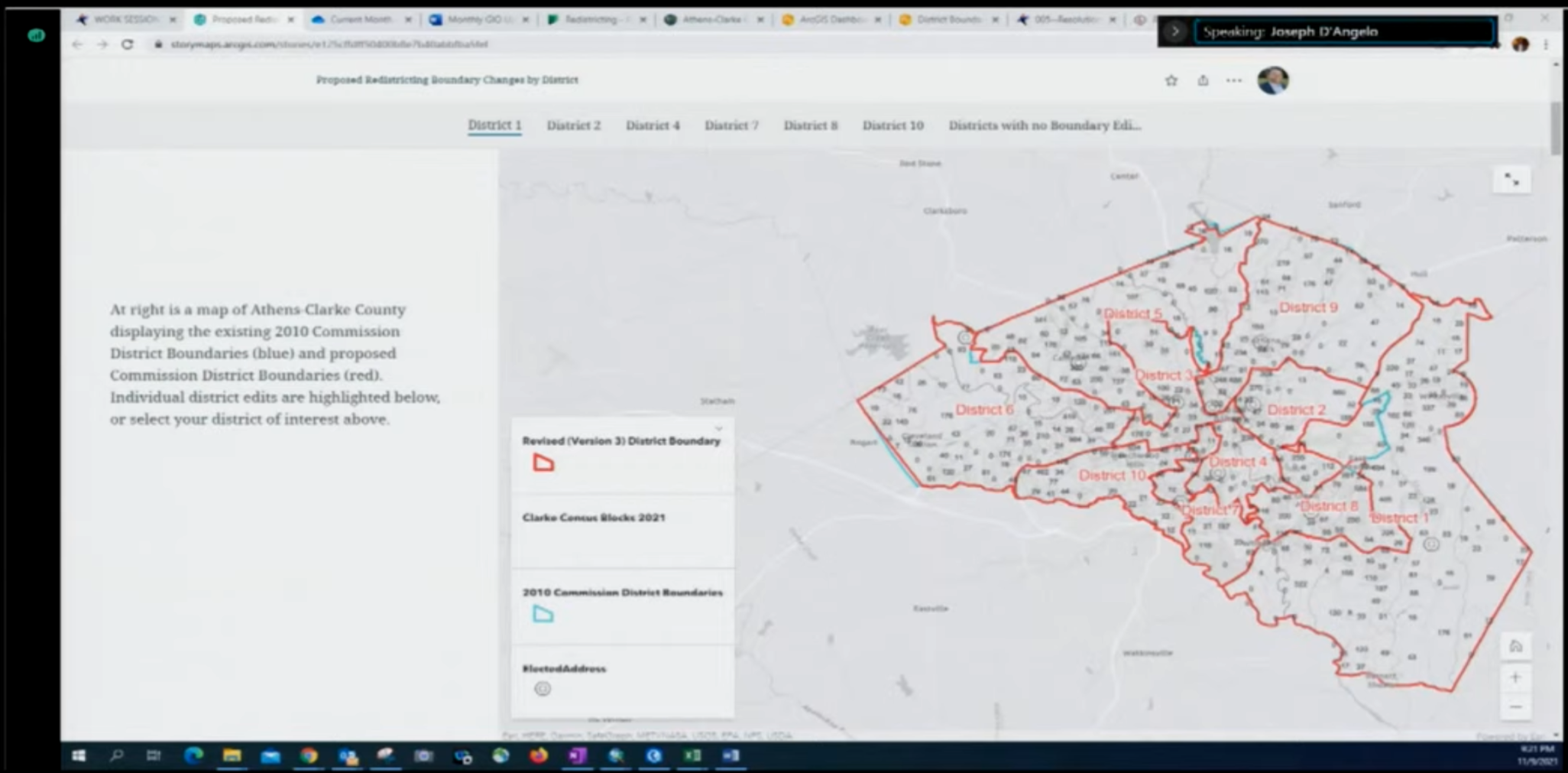Image resolution: width=1568 pixels, height=773 pixels.
Task: Toggle the Clarke Census Blocks 2021 layer
Action: pyautogui.click(x=594, y=518)
